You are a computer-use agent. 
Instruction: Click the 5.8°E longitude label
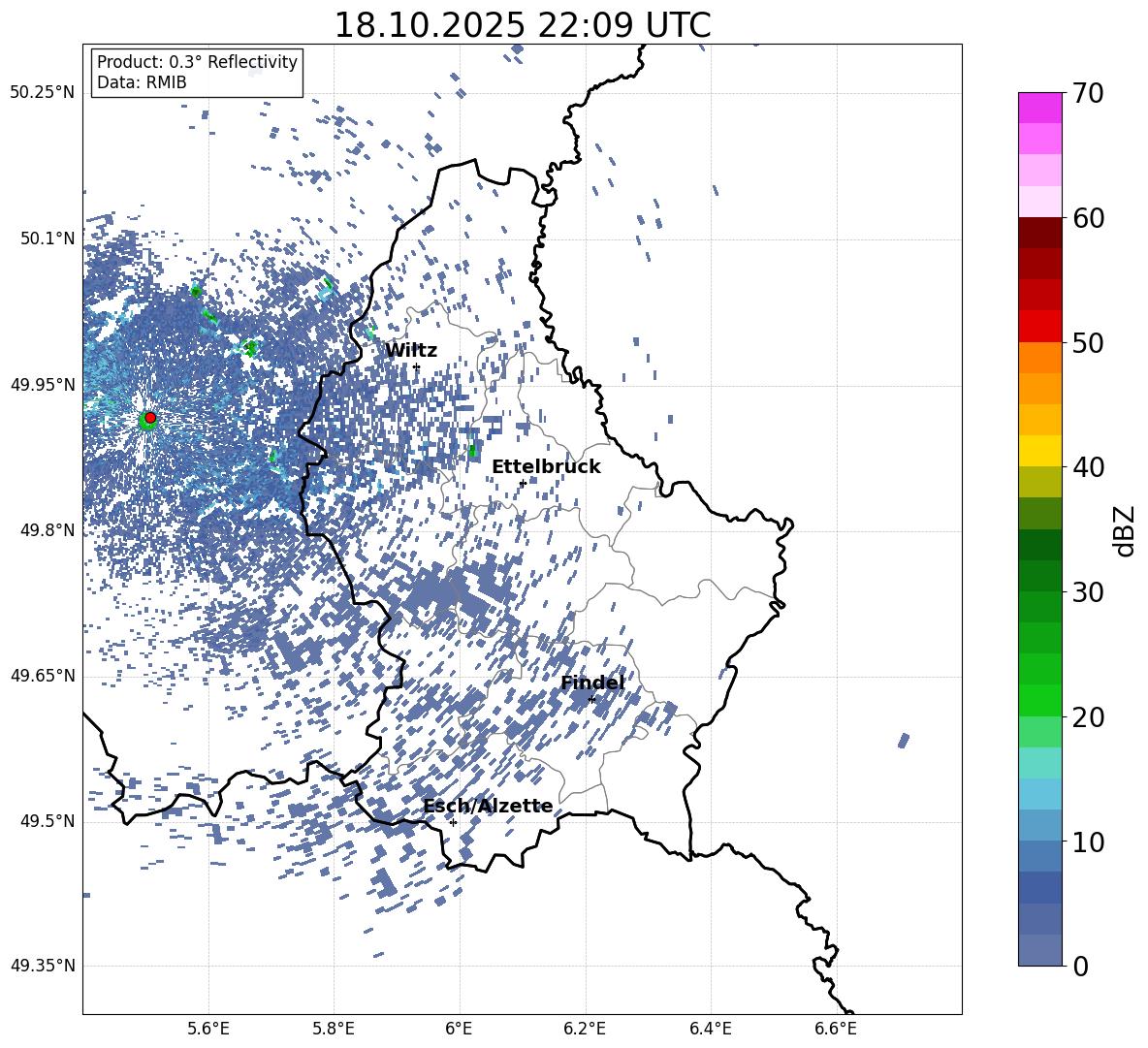click(334, 1029)
